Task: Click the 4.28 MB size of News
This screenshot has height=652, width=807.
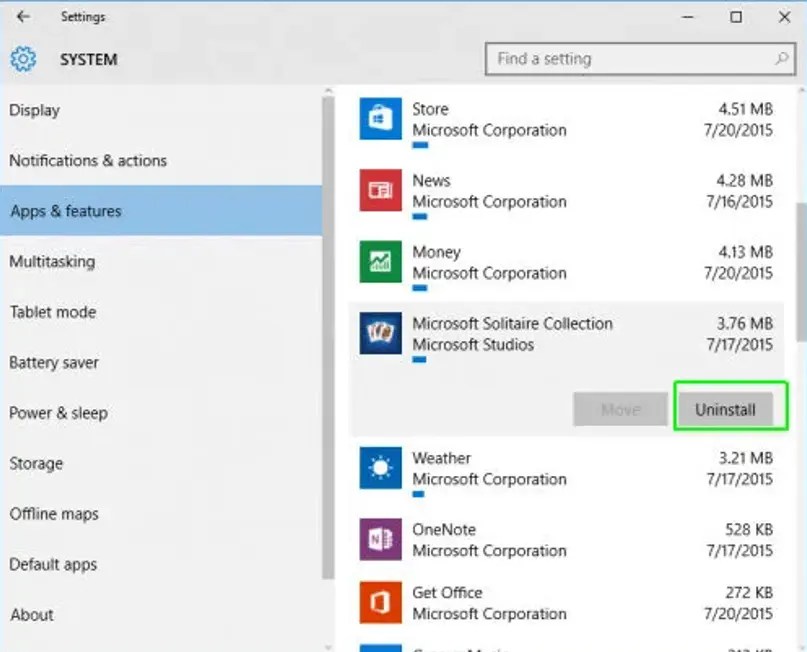Action: pos(745,181)
